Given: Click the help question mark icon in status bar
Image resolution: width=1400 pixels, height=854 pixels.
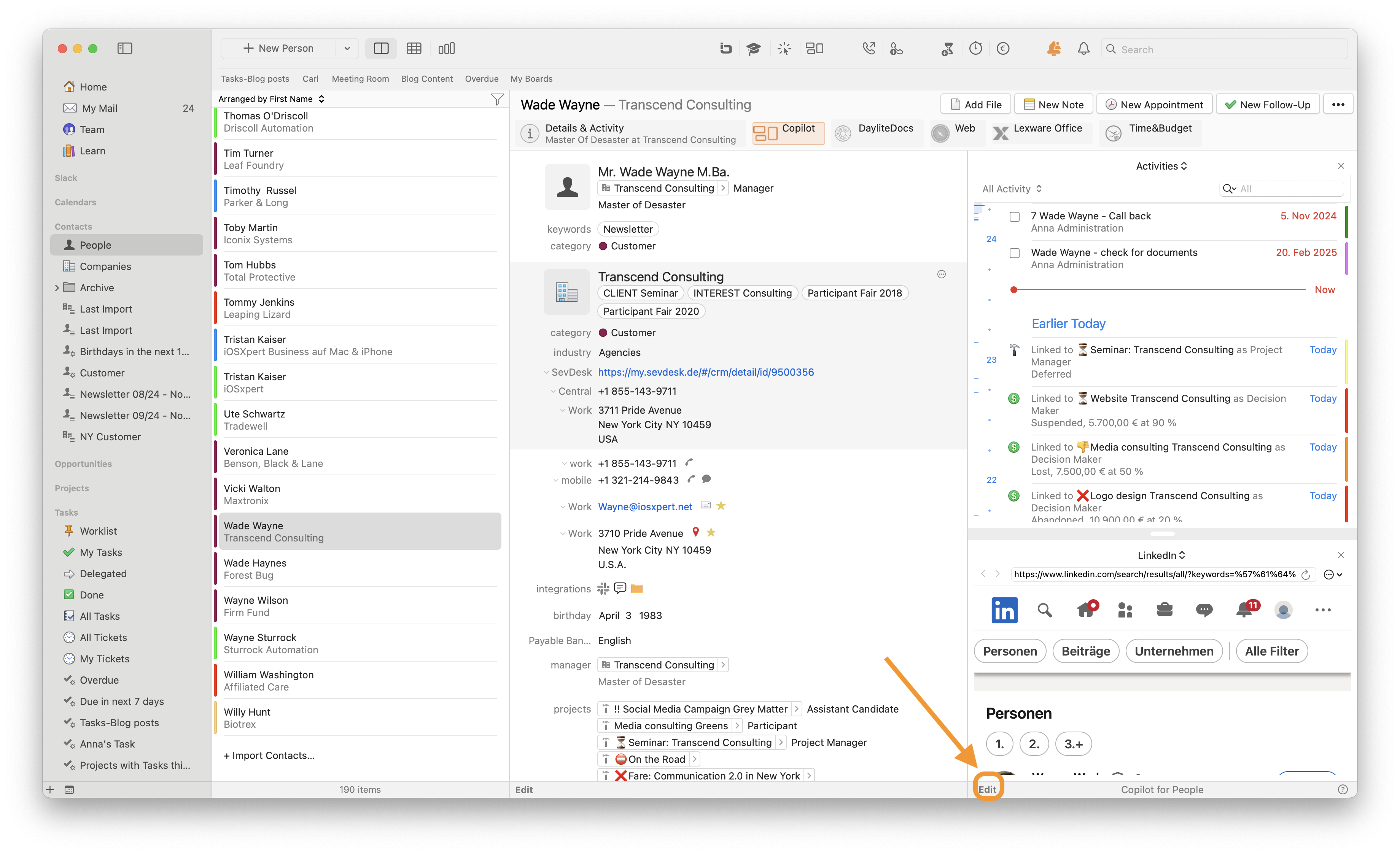Looking at the screenshot, I should [x=1343, y=789].
